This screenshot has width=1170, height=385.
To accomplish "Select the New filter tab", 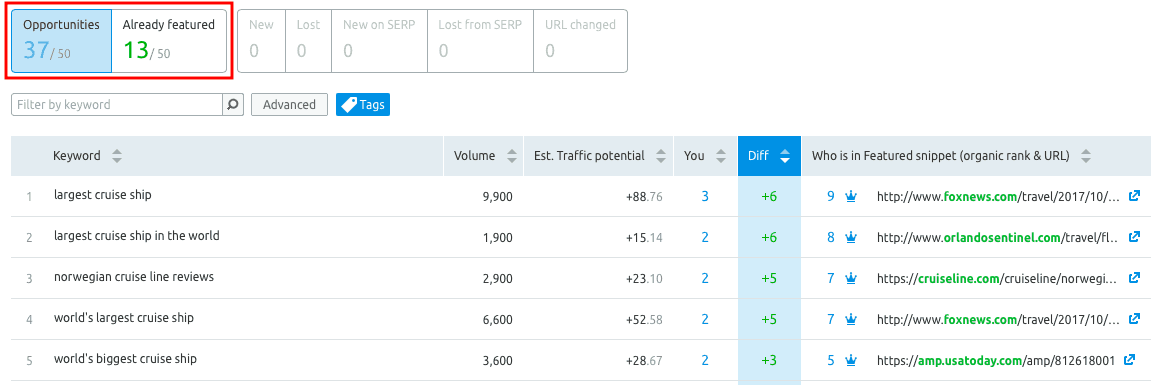I will [x=261, y=41].
